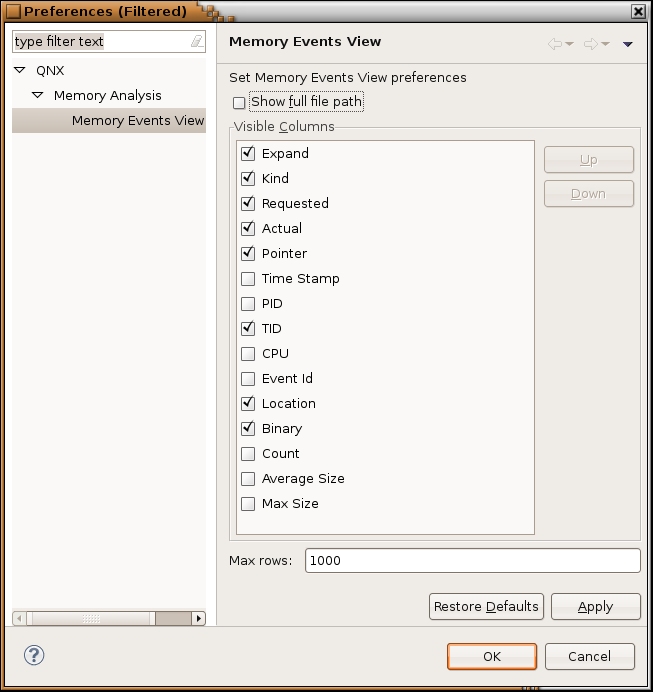Screen dimensions: 653x692
Task: Open the back history dropdown arrow
Action: (x=570, y=44)
